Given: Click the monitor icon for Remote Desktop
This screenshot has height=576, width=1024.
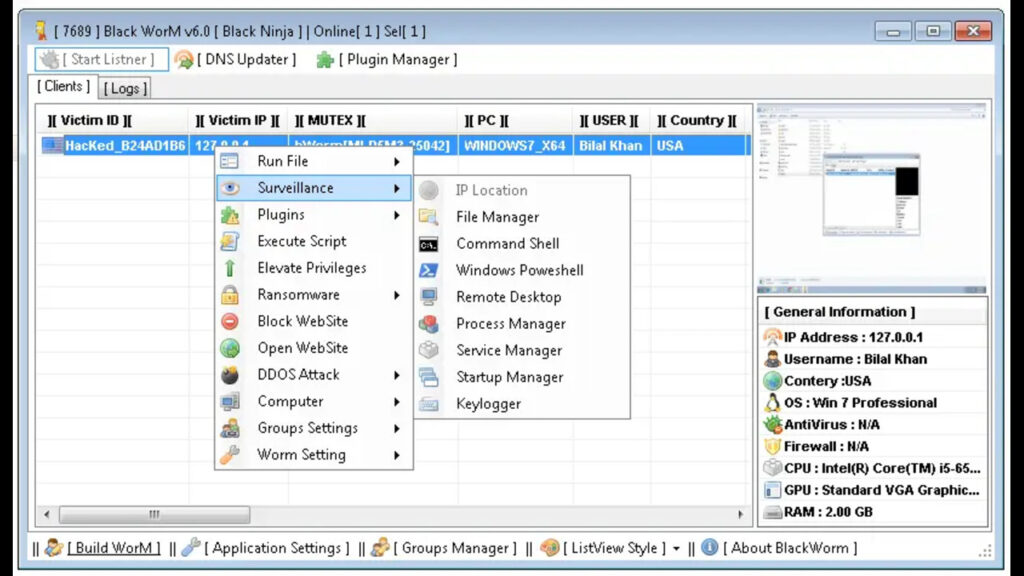Looking at the screenshot, I should (x=428, y=297).
